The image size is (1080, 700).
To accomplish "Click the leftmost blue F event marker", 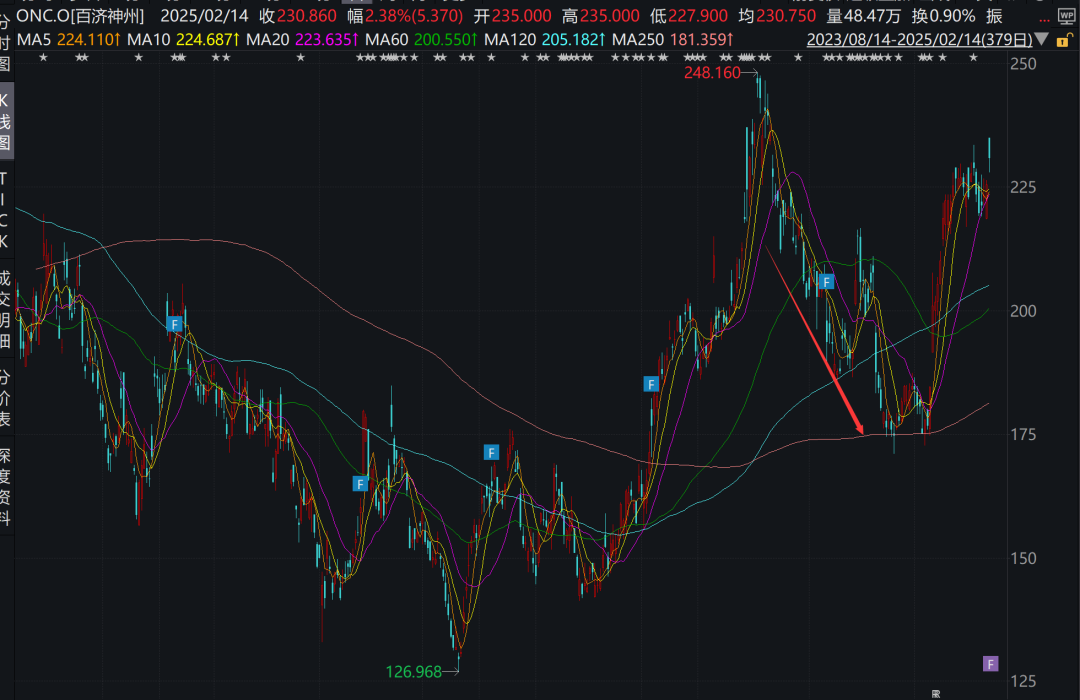I will 175,324.
